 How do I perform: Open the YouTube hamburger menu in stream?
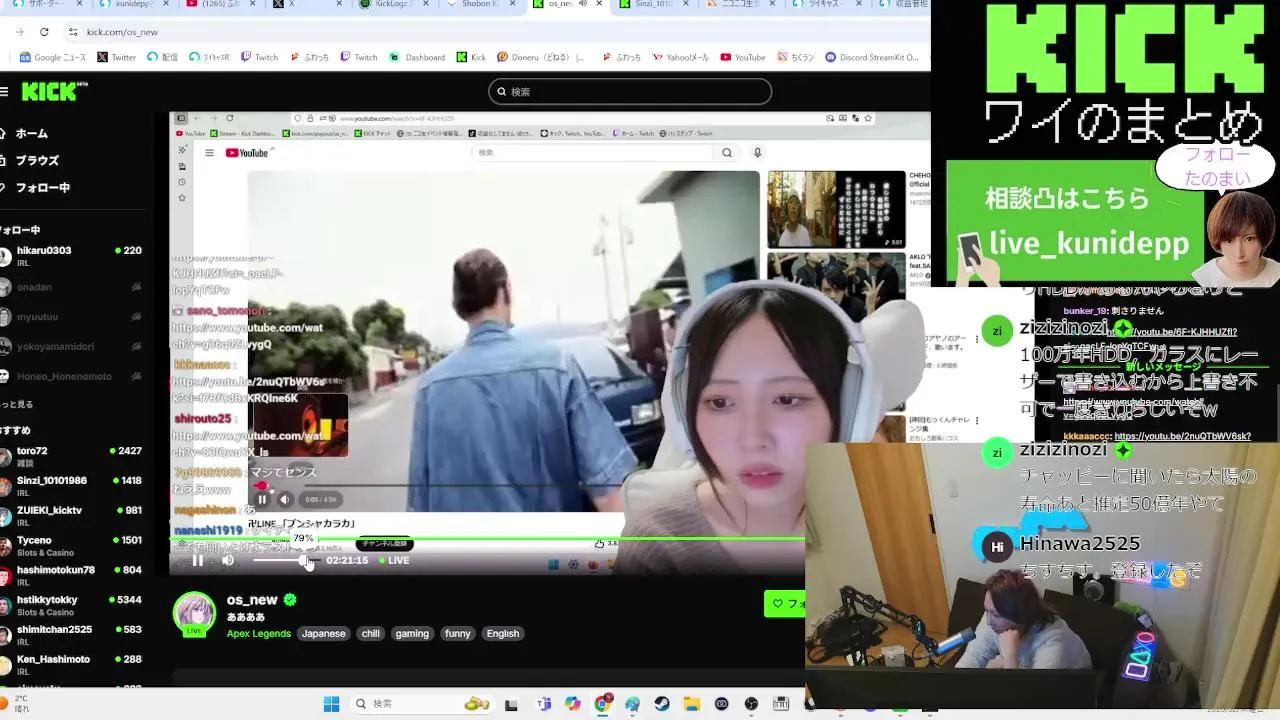209,153
